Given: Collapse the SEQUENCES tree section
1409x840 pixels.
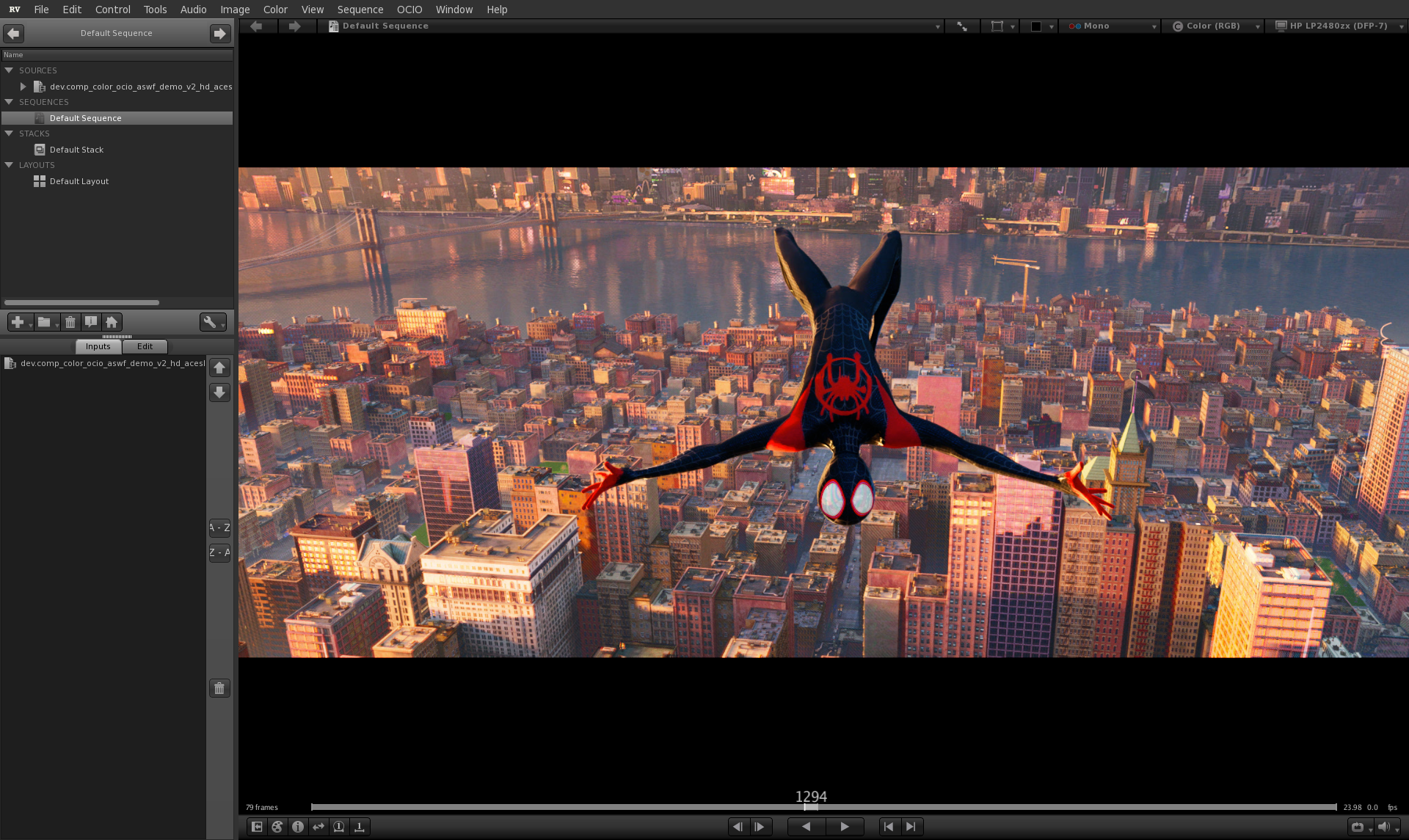Looking at the screenshot, I should click(x=9, y=102).
